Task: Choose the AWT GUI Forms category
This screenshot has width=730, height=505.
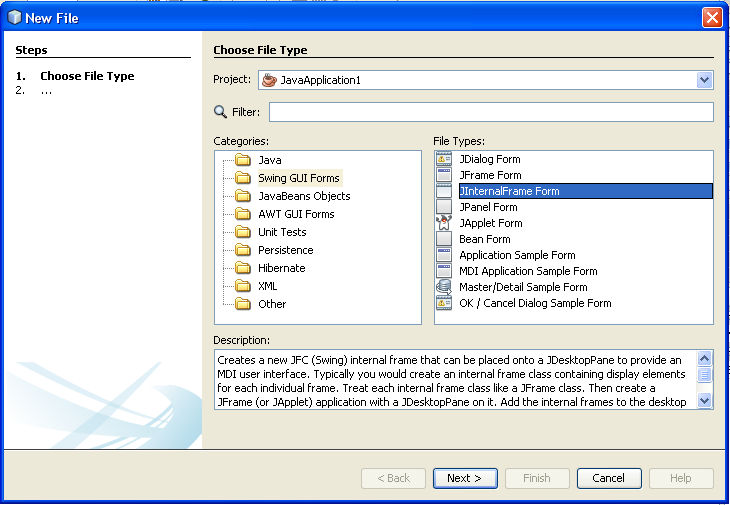Action: [296, 214]
